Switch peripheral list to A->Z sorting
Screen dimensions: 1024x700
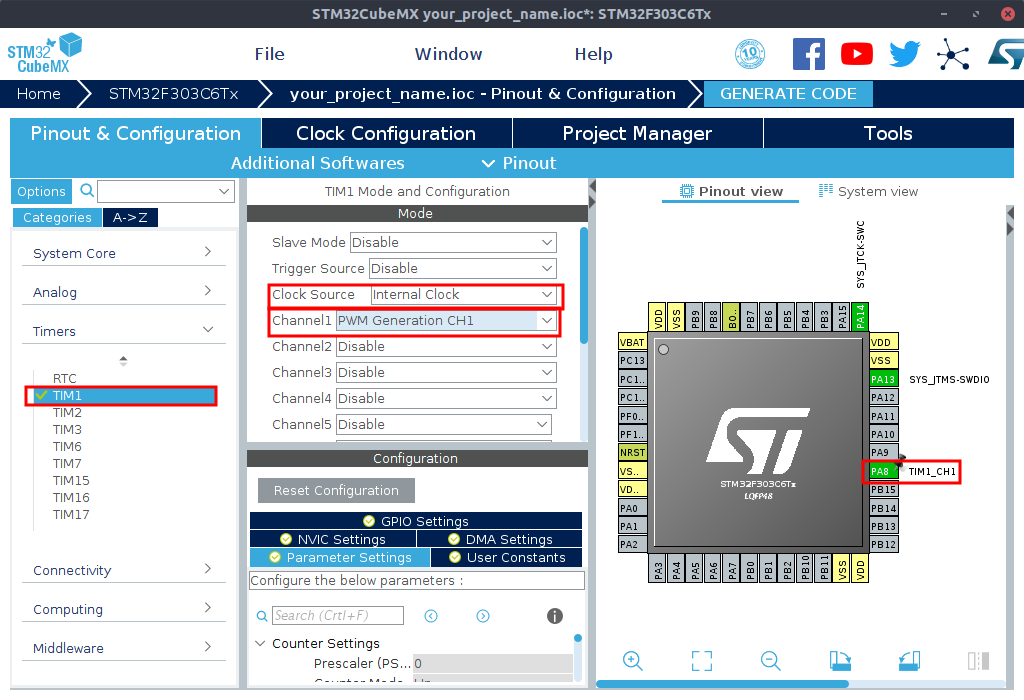pyautogui.click(x=130, y=218)
